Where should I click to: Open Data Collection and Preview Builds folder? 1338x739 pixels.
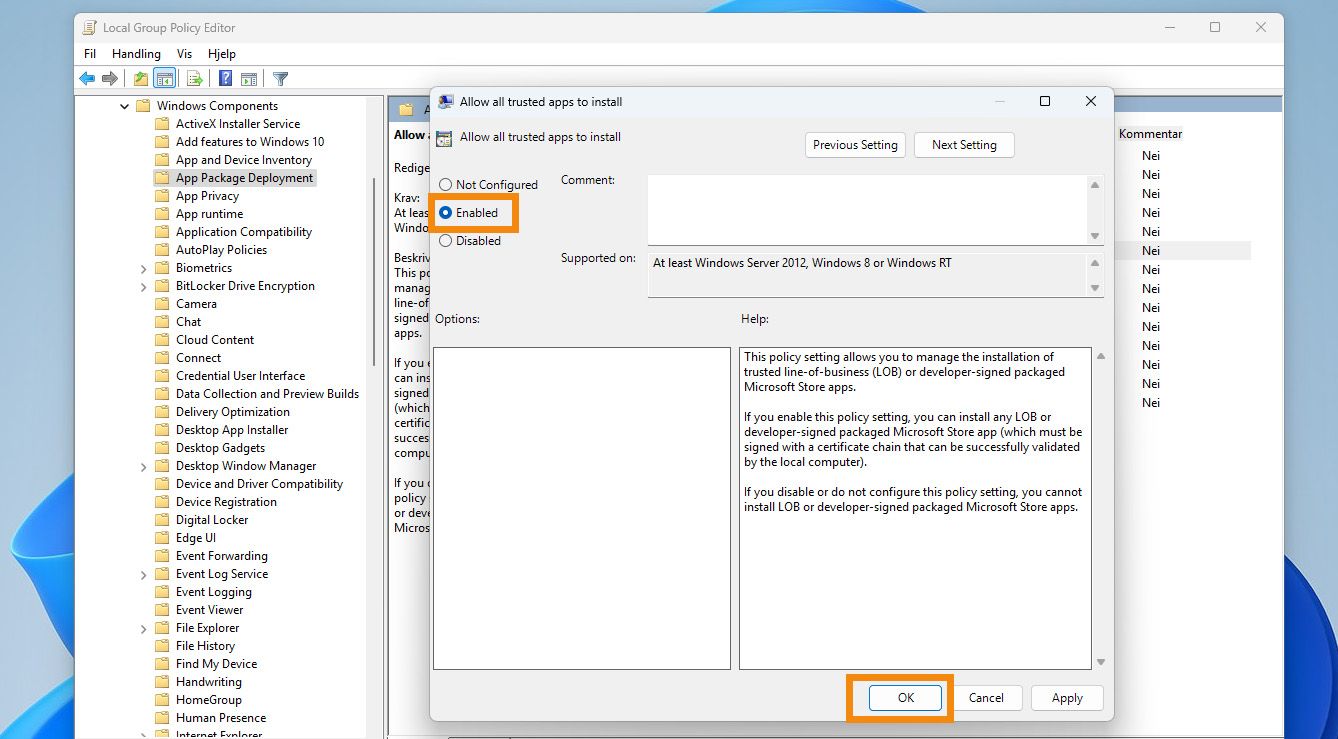pyautogui.click(x=267, y=394)
